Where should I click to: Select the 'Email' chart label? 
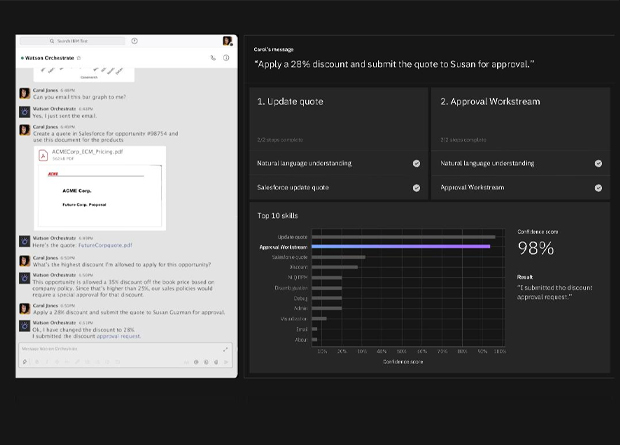302,329
